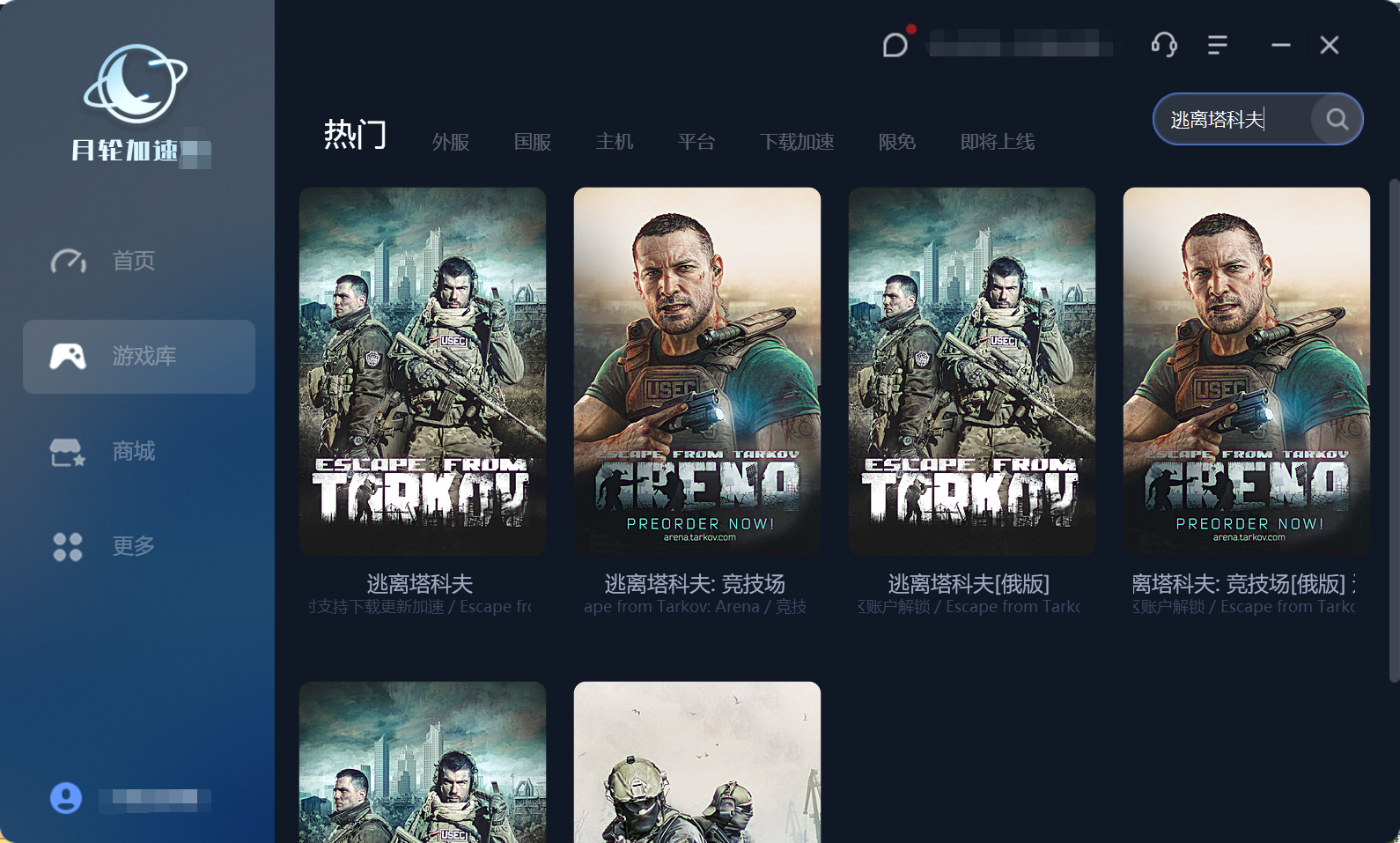Click the four-dot 更多 icon
This screenshot has width=1400, height=843.
(x=68, y=546)
